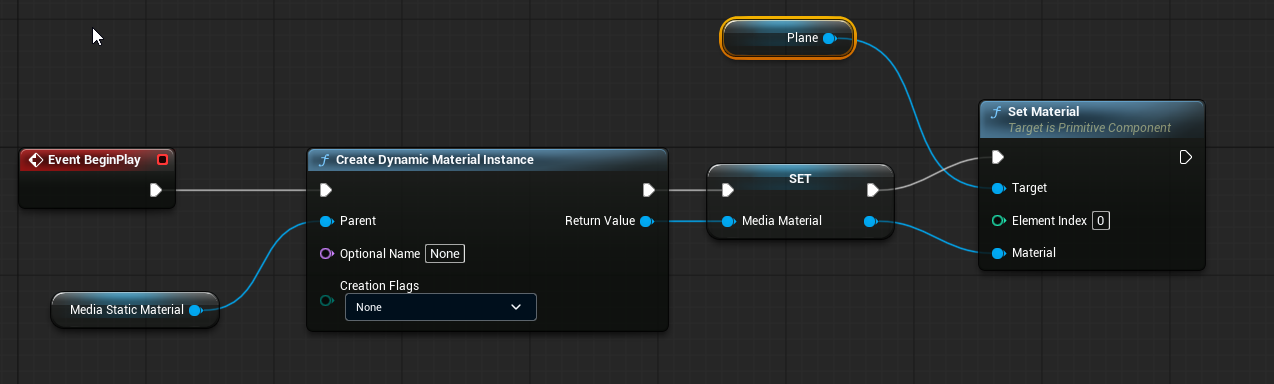Click the Creation Flags label

(x=379, y=285)
